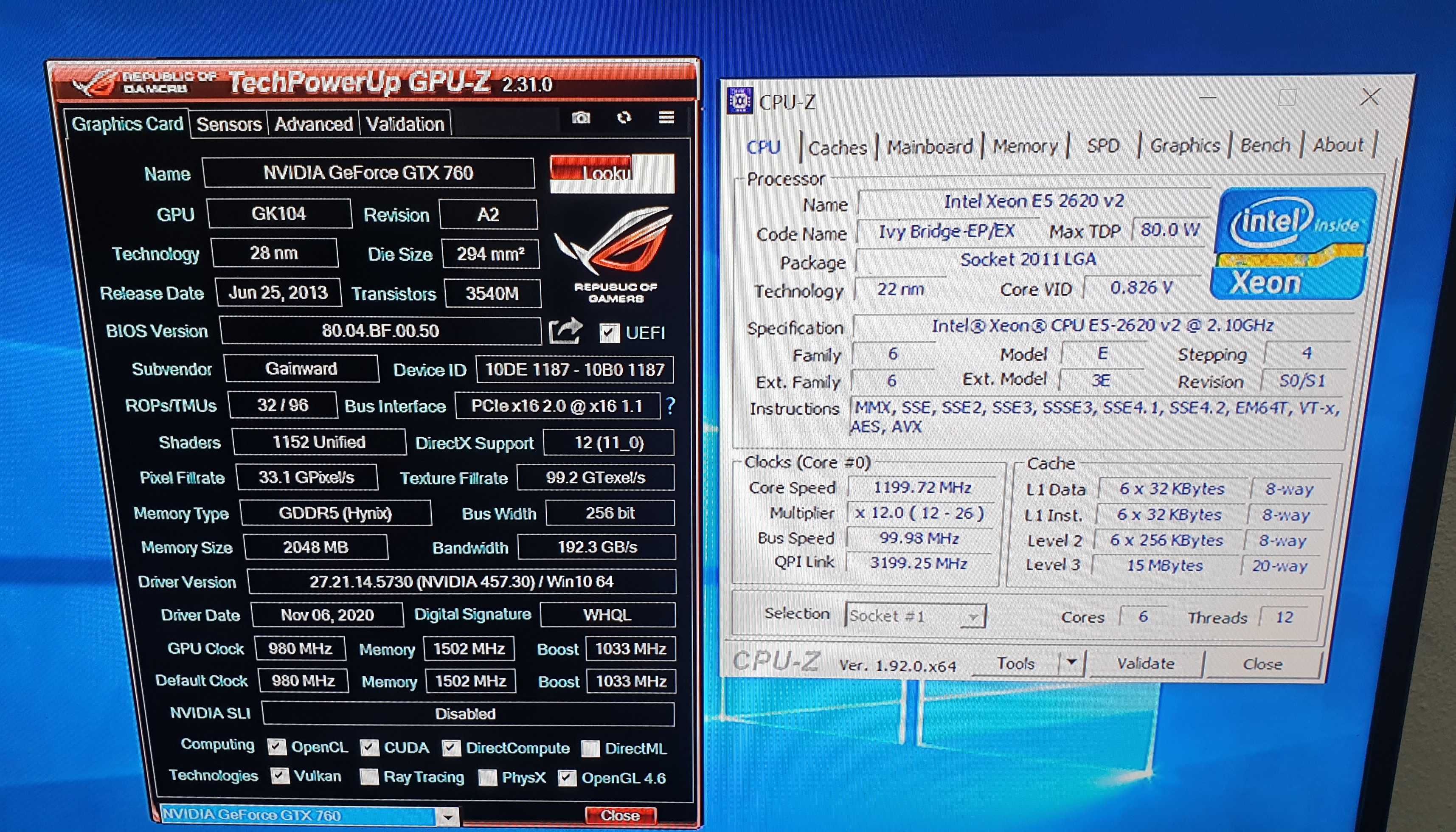
Task: Click the Close button in CPU-Z
Action: [1263, 664]
